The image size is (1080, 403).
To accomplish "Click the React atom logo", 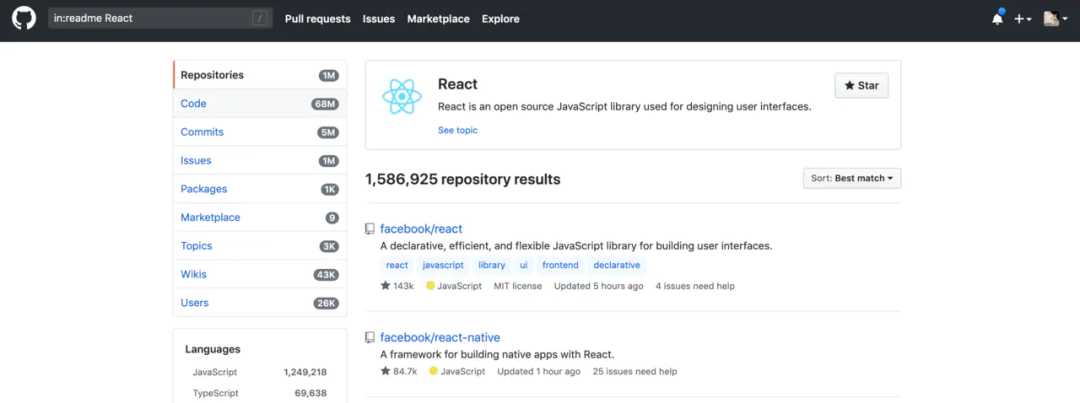I will 402,97.
